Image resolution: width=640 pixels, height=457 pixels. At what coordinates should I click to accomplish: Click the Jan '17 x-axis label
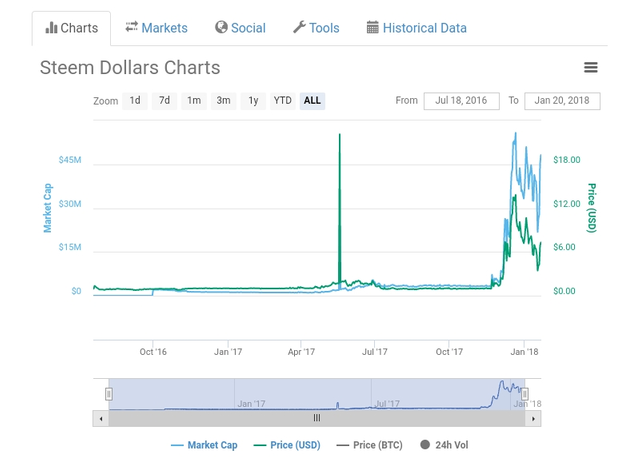[x=228, y=352]
